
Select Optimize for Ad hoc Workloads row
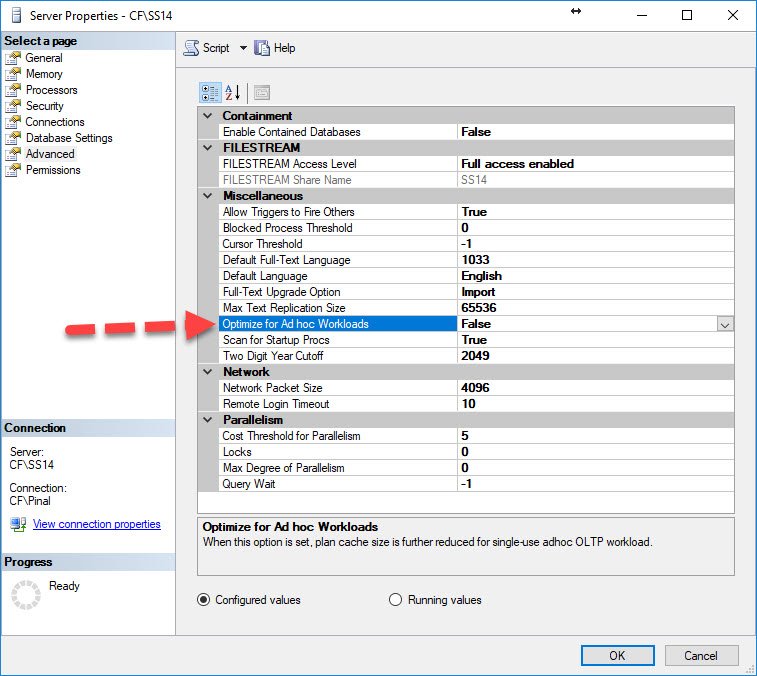pyautogui.click(x=477, y=324)
